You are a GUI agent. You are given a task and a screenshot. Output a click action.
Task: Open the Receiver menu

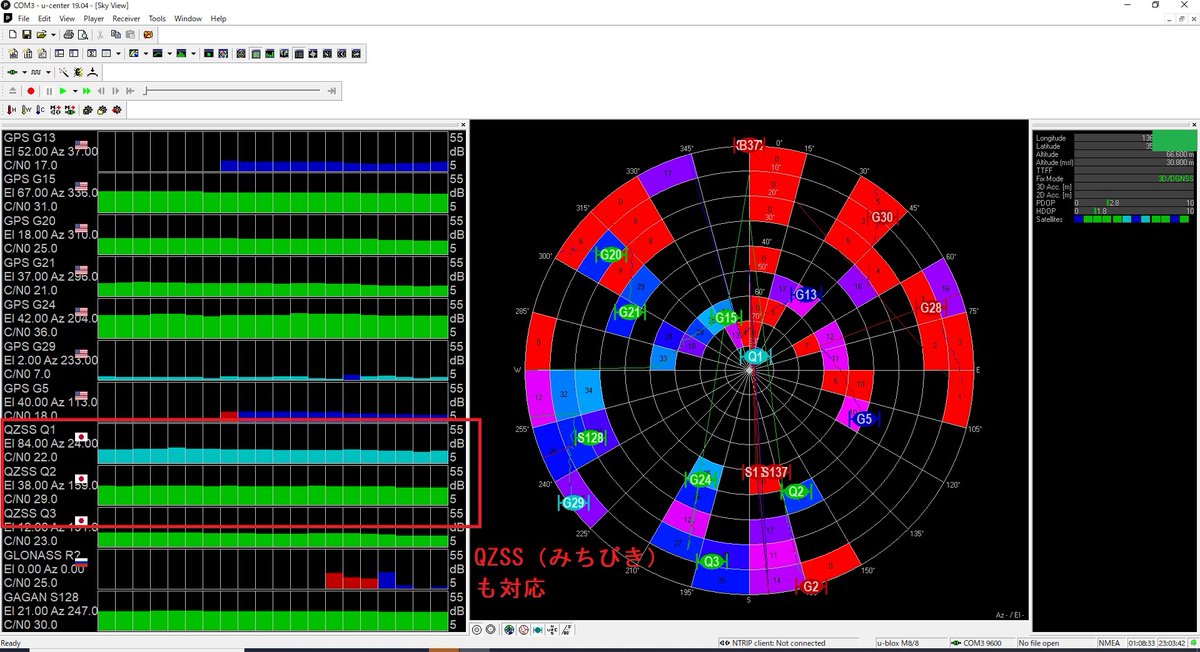click(126, 19)
